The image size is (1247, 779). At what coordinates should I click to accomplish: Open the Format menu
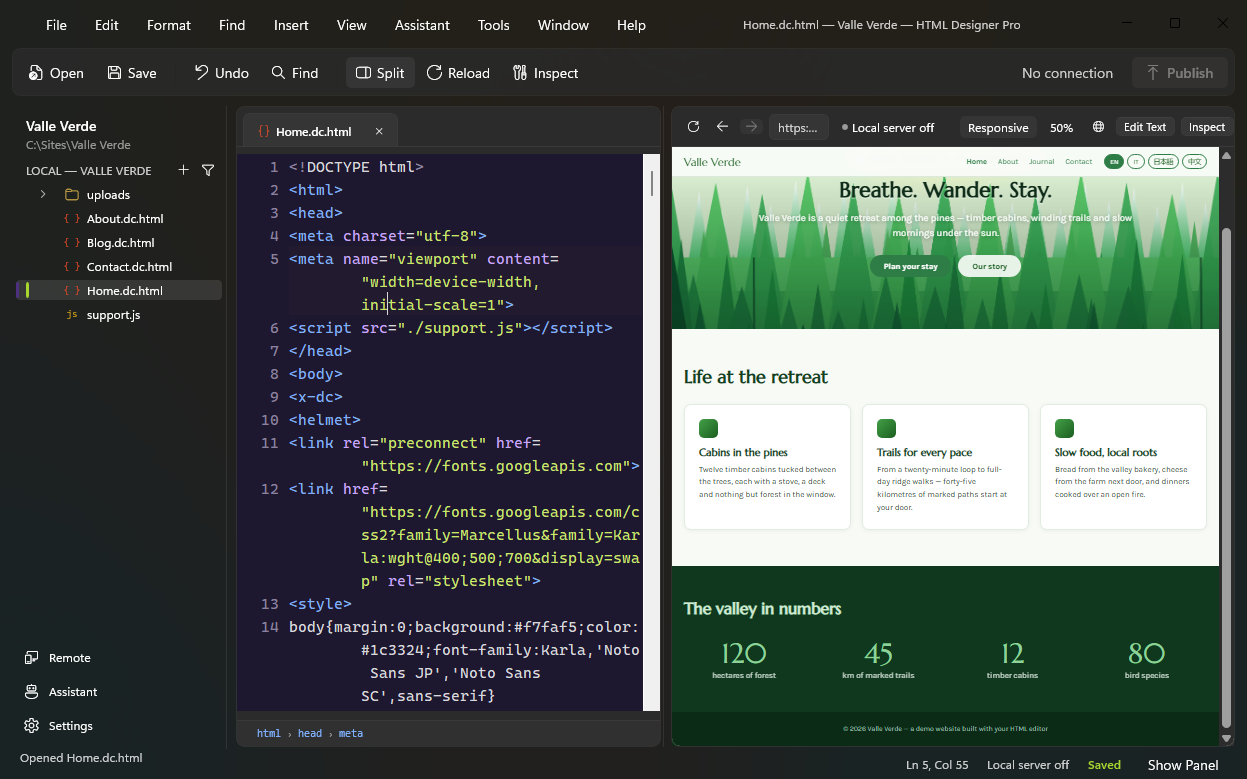point(169,25)
